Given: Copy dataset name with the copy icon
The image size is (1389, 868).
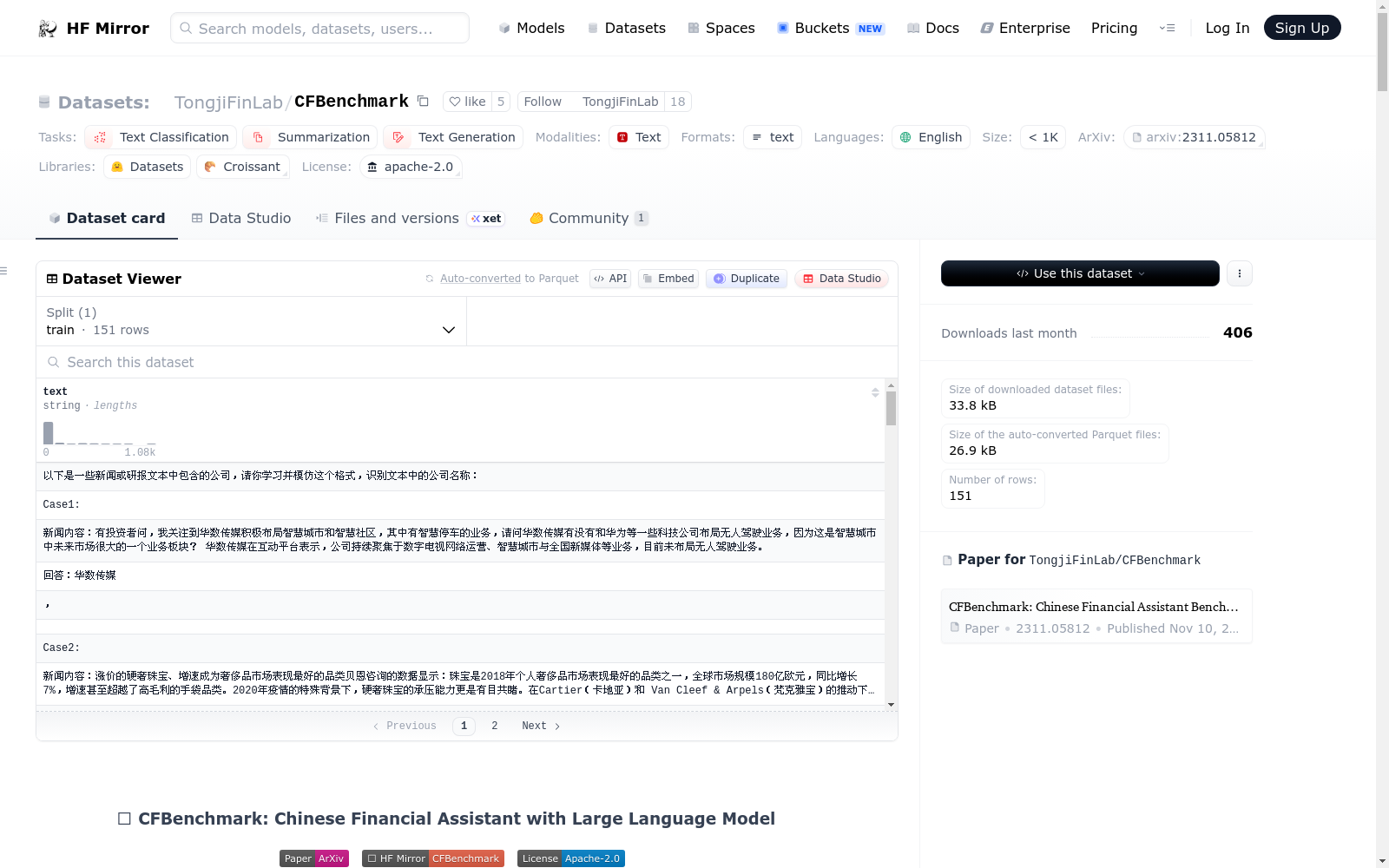Looking at the screenshot, I should click(x=423, y=101).
